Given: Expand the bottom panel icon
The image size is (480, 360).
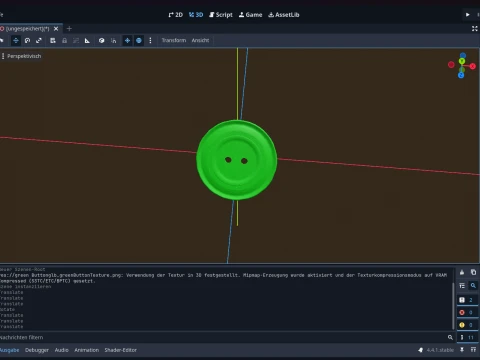Looking at the screenshot, I should pyautogui.click(x=473, y=350).
